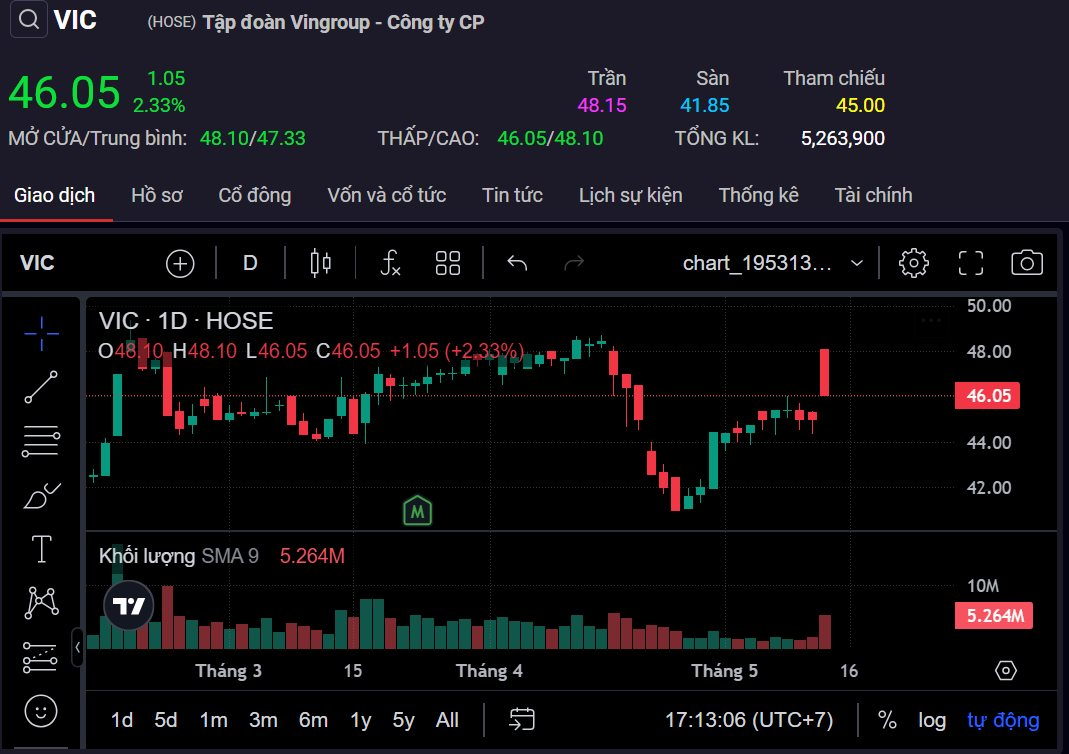Open price scale settings hexagon icon
Viewport: 1069px width, 754px height.
tap(1006, 671)
